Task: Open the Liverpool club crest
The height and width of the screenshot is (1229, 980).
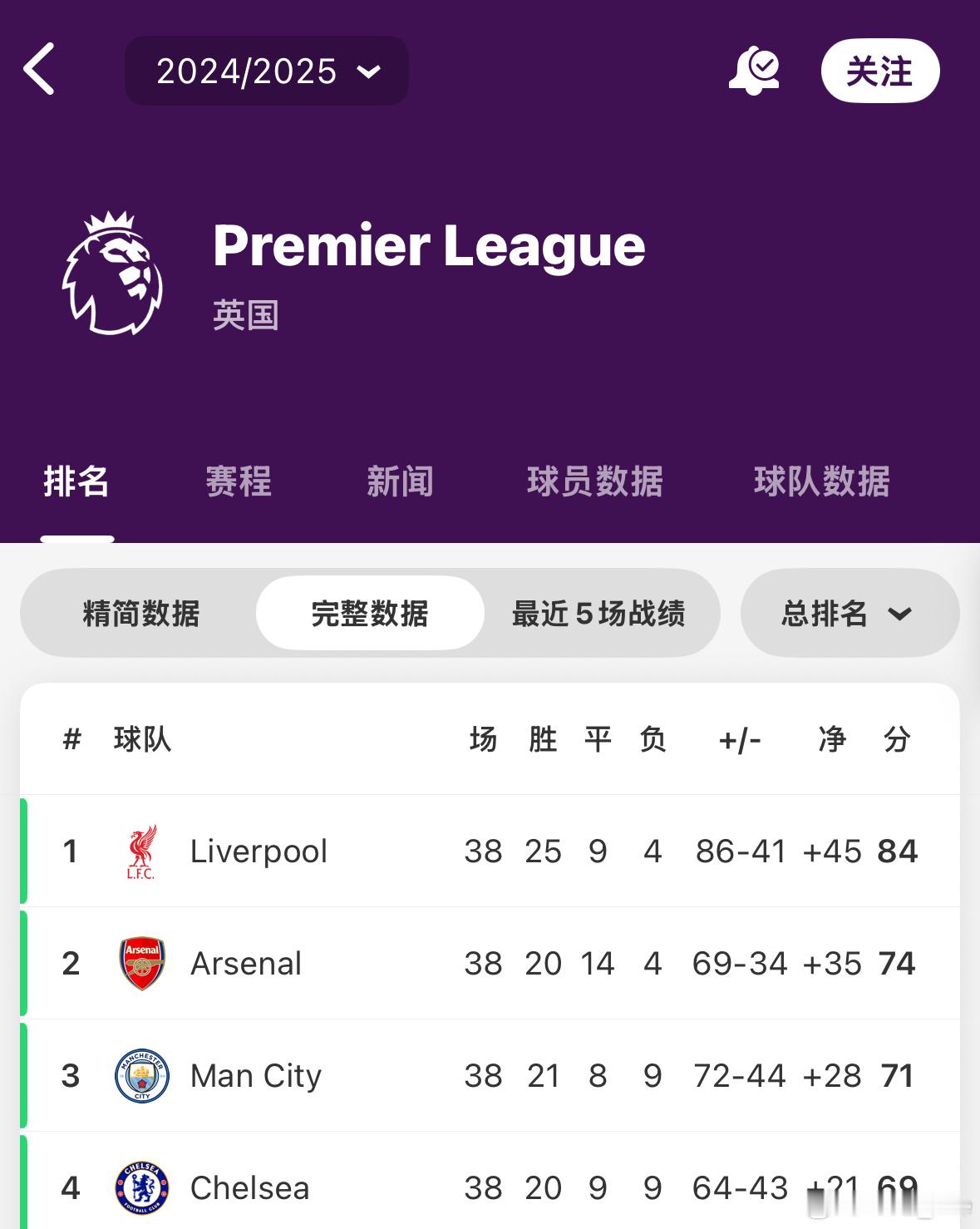Action: coord(141,851)
